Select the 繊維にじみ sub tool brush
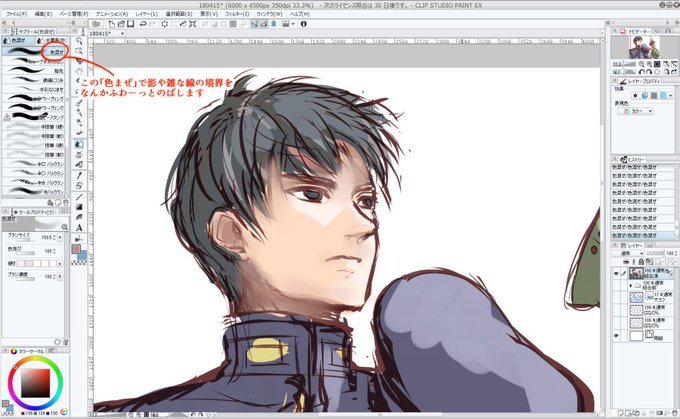Viewport: 680px width, 419px height. [x=34, y=80]
